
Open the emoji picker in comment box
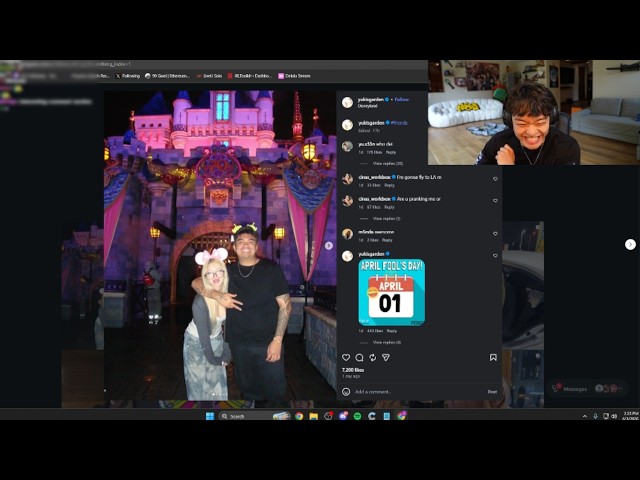coord(346,392)
